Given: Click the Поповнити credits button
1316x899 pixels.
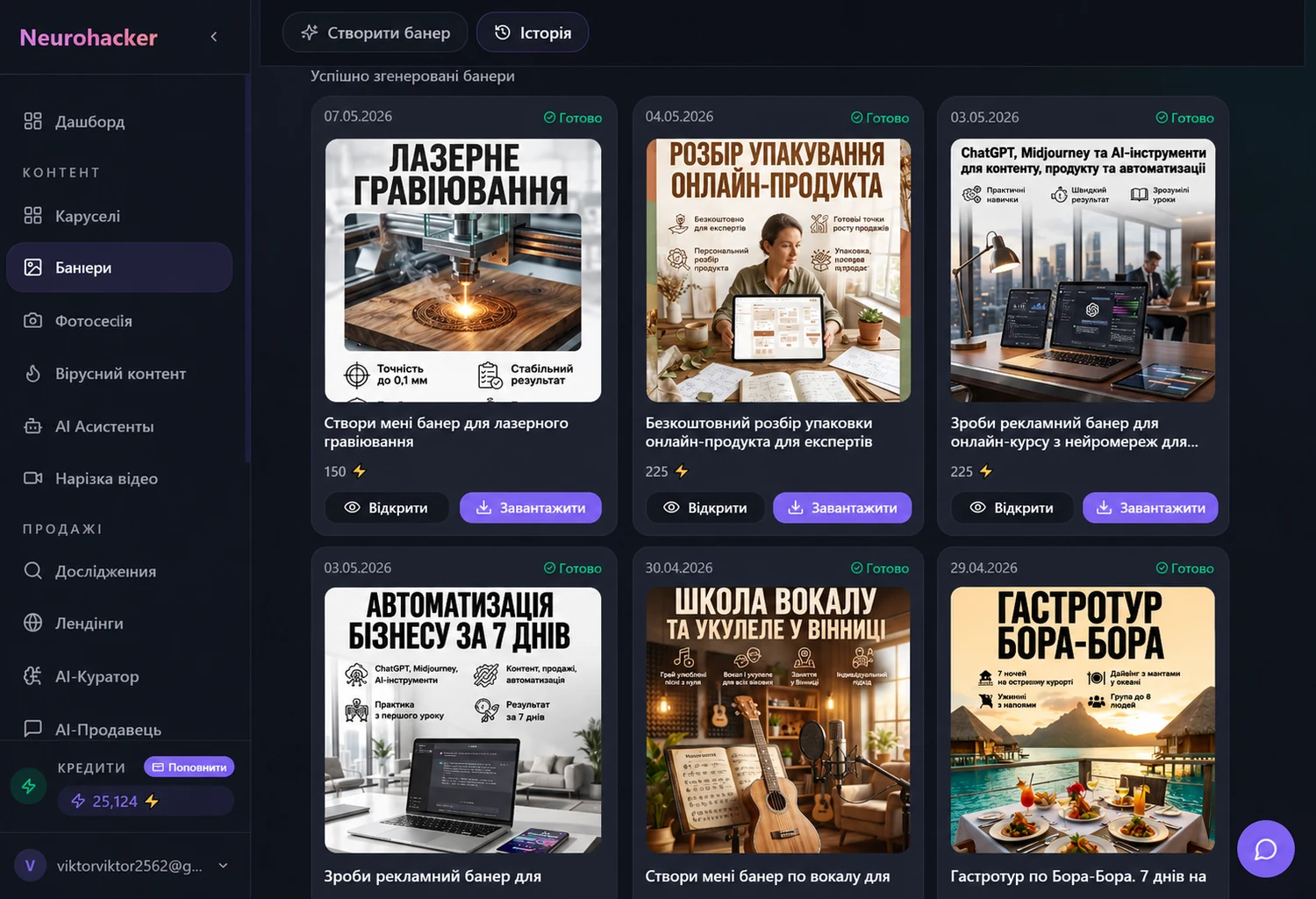Looking at the screenshot, I should [x=190, y=767].
